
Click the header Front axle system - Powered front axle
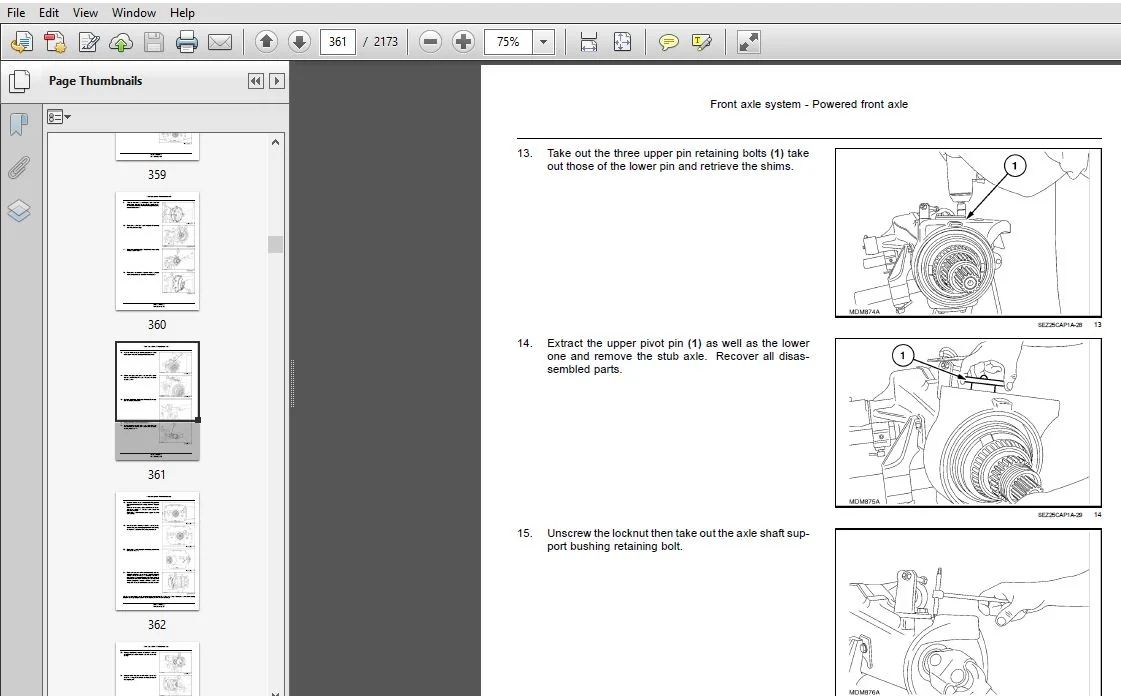click(x=809, y=104)
